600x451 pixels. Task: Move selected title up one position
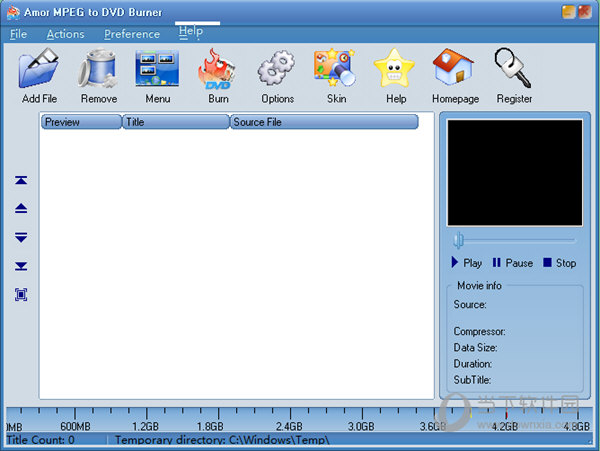[21, 208]
